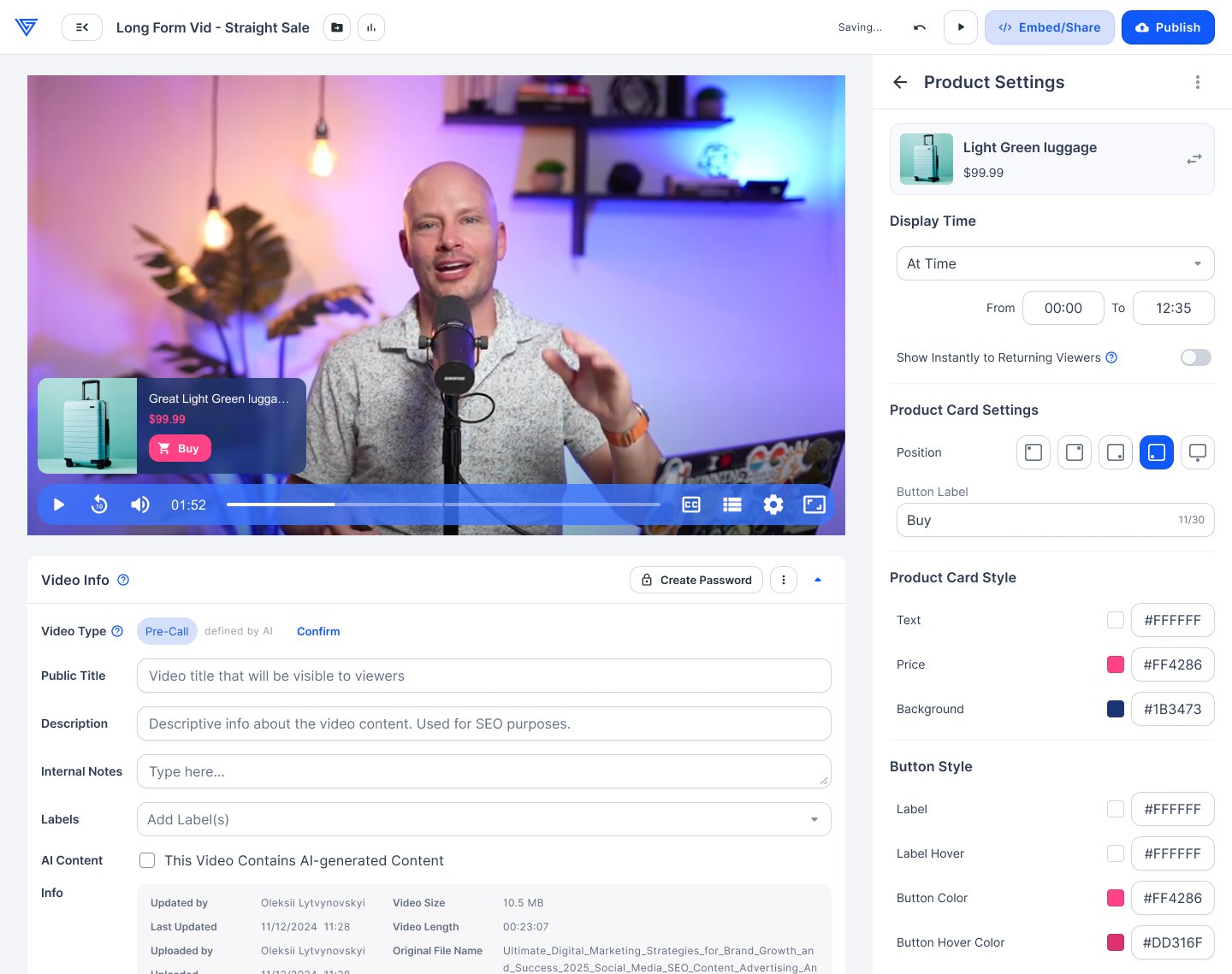1232x974 pixels.
Task: Click the To time field
Action: point(1174,308)
